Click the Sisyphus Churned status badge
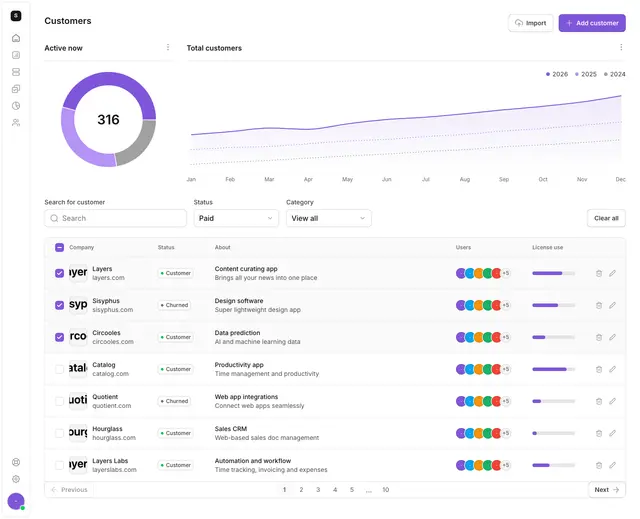The height and width of the screenshot is (519, 640). [x=174, y=305]
